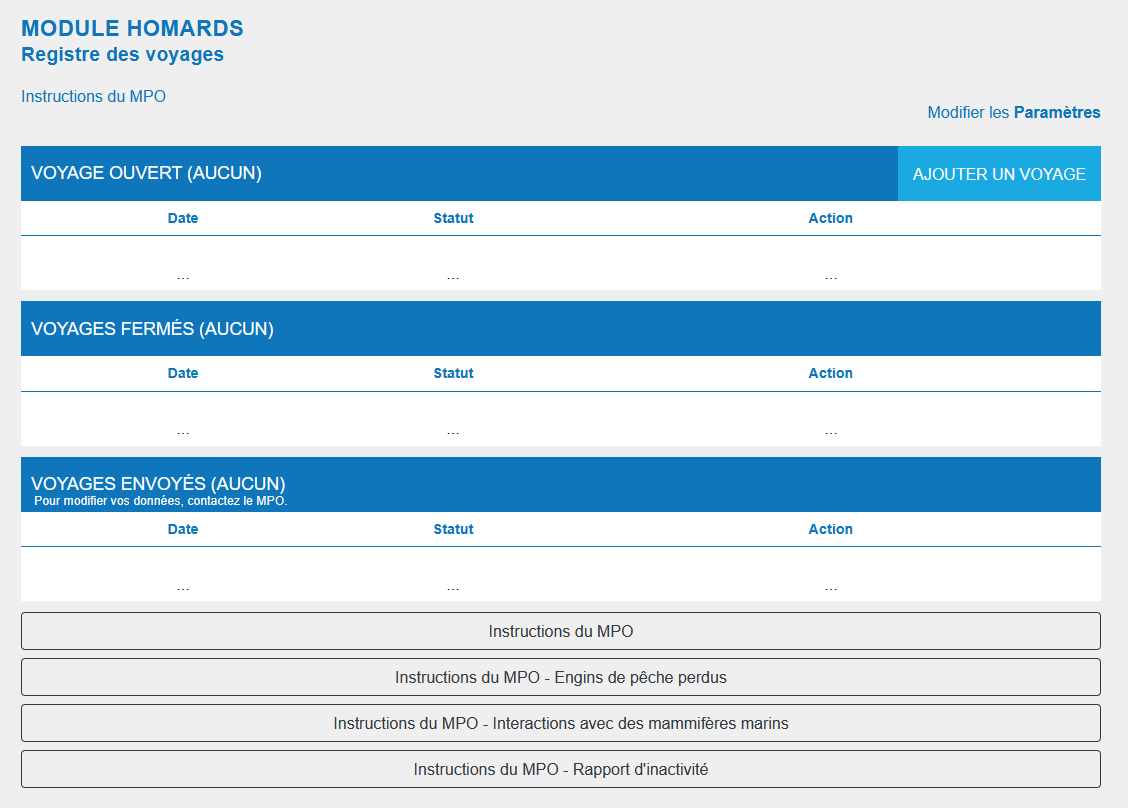This screenshot has width=1128, height=808.
Task: Click the Date column header in Voyage Ouvert
Action: [x=183, y=218]
